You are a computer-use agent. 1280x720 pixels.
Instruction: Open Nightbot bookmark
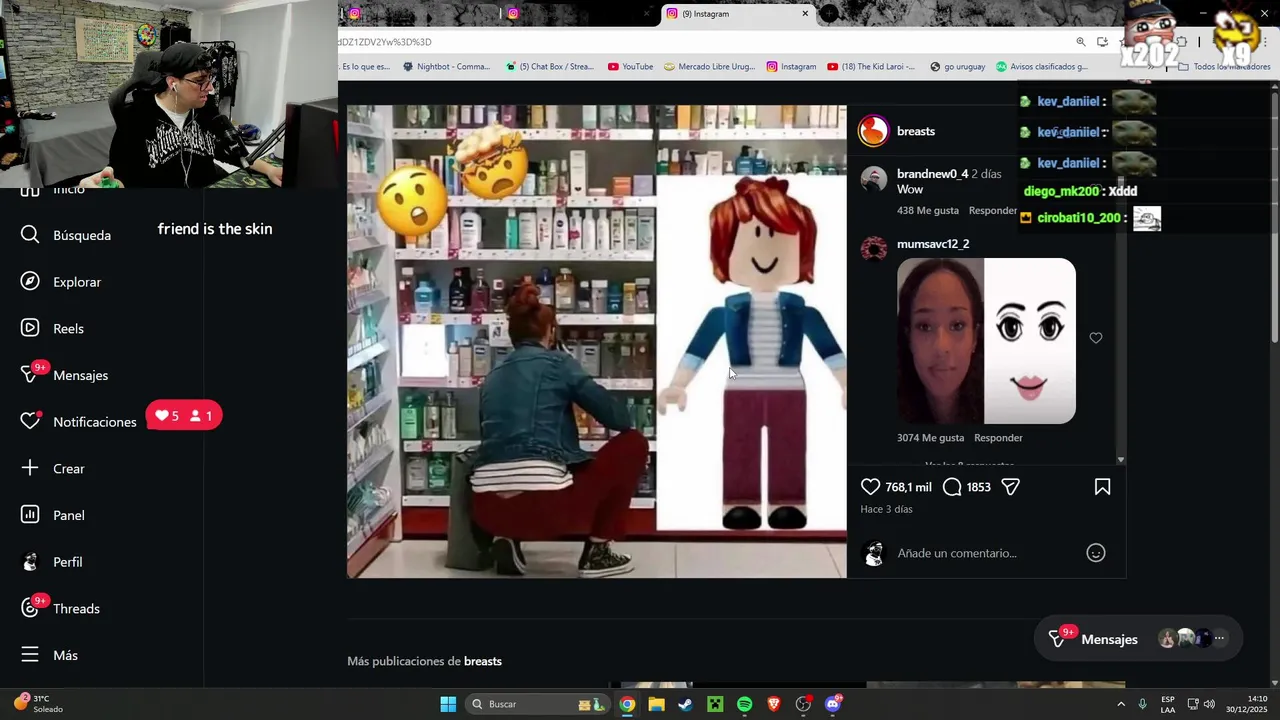coord(446,67)
